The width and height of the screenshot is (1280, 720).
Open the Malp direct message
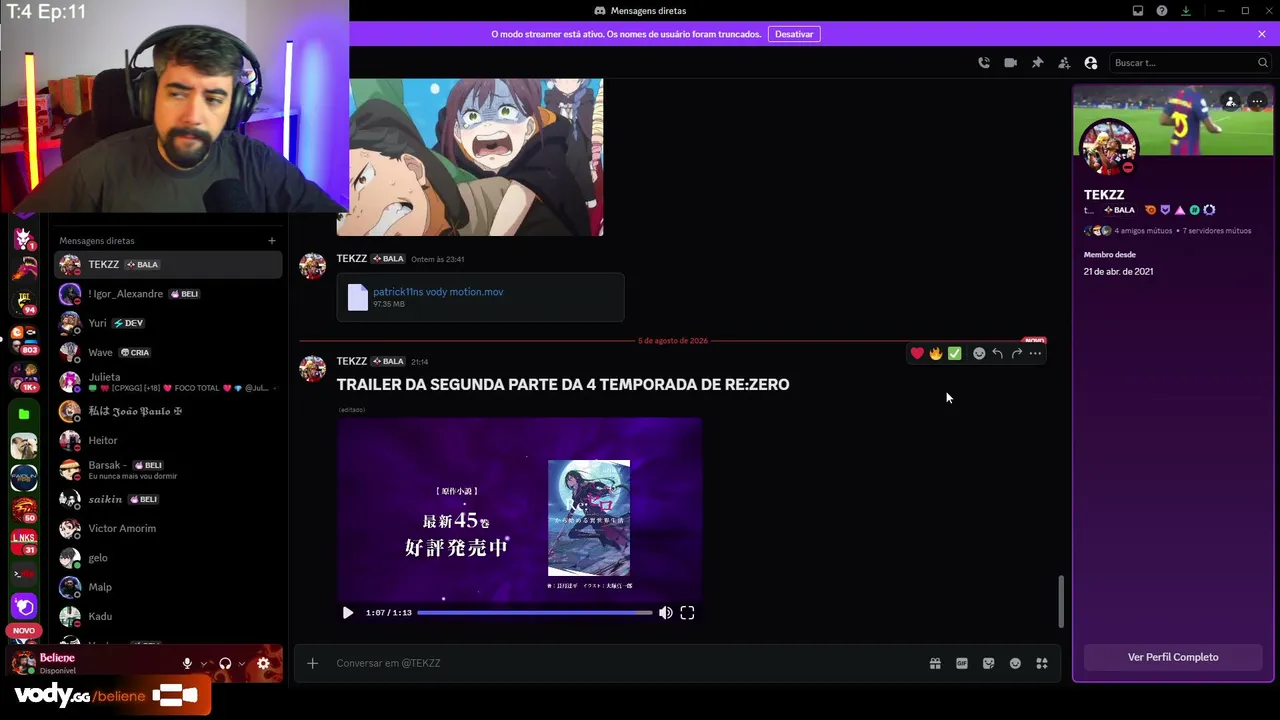tap(168, 587)
